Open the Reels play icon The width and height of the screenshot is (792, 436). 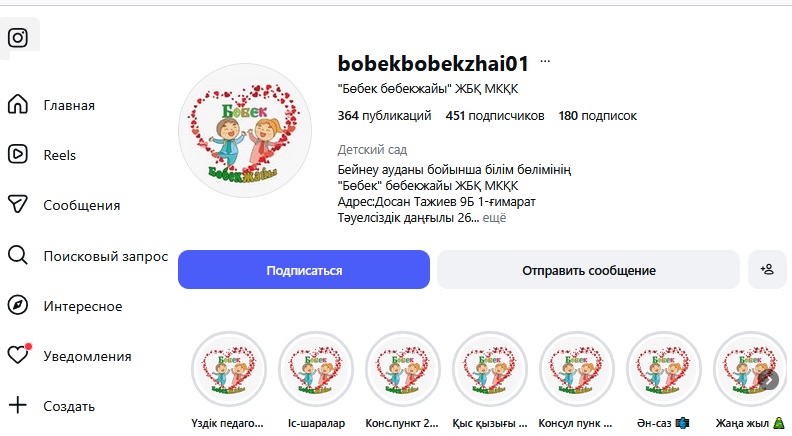(x=18, y=154)
